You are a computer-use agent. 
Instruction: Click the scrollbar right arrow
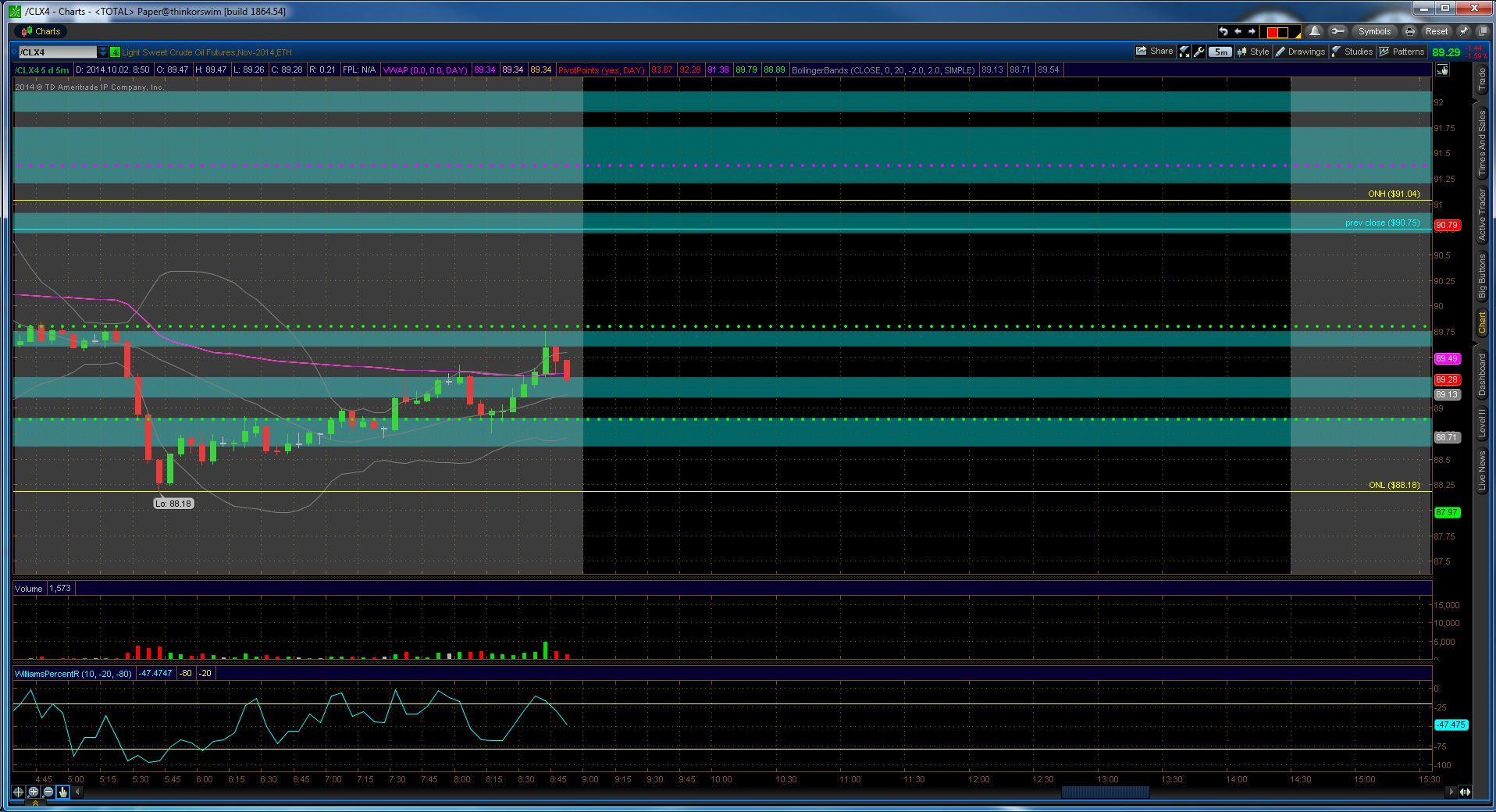tap(1451, 792)
